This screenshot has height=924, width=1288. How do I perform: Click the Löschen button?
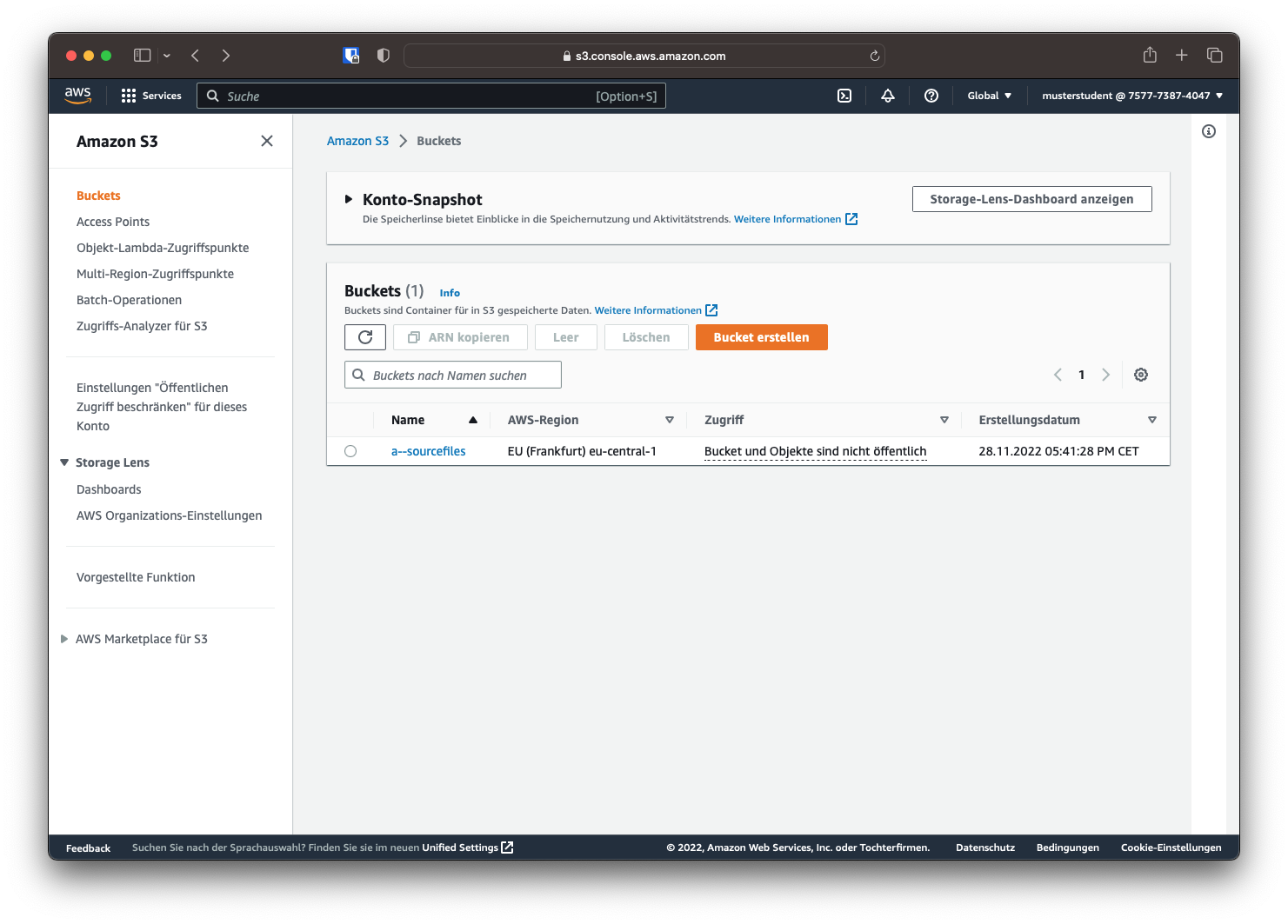coord(646,337)
